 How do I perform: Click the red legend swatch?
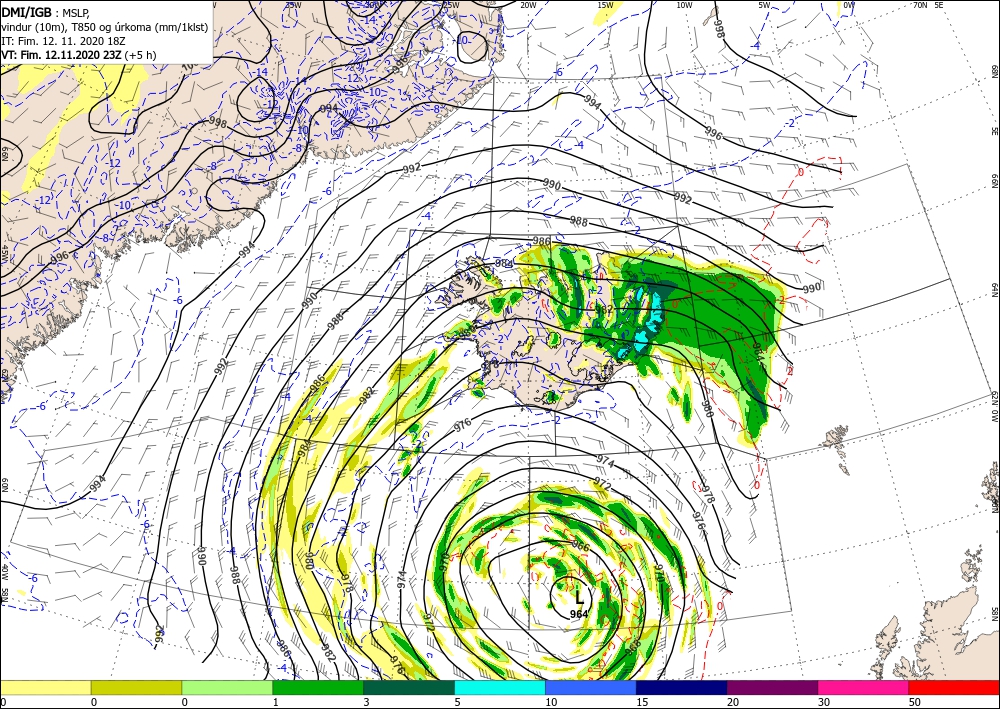(954, 687)
